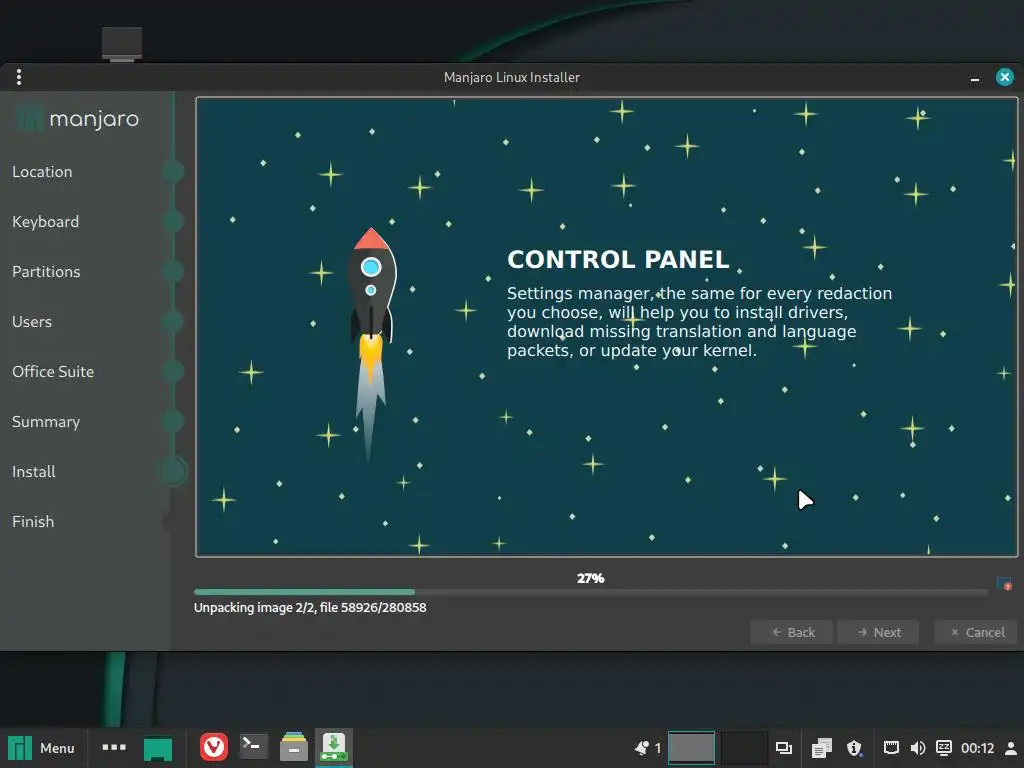Open the window list icon in tray
Screen dimensions: 1024x768
[x=784, y=748]
